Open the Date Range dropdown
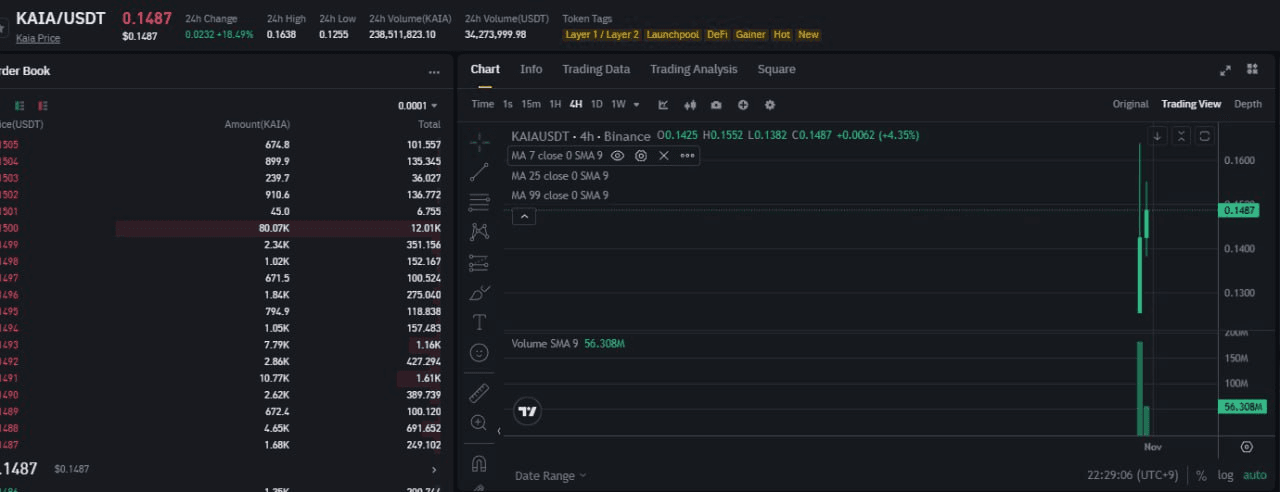 pyautogui.click(x=551, y=476)
